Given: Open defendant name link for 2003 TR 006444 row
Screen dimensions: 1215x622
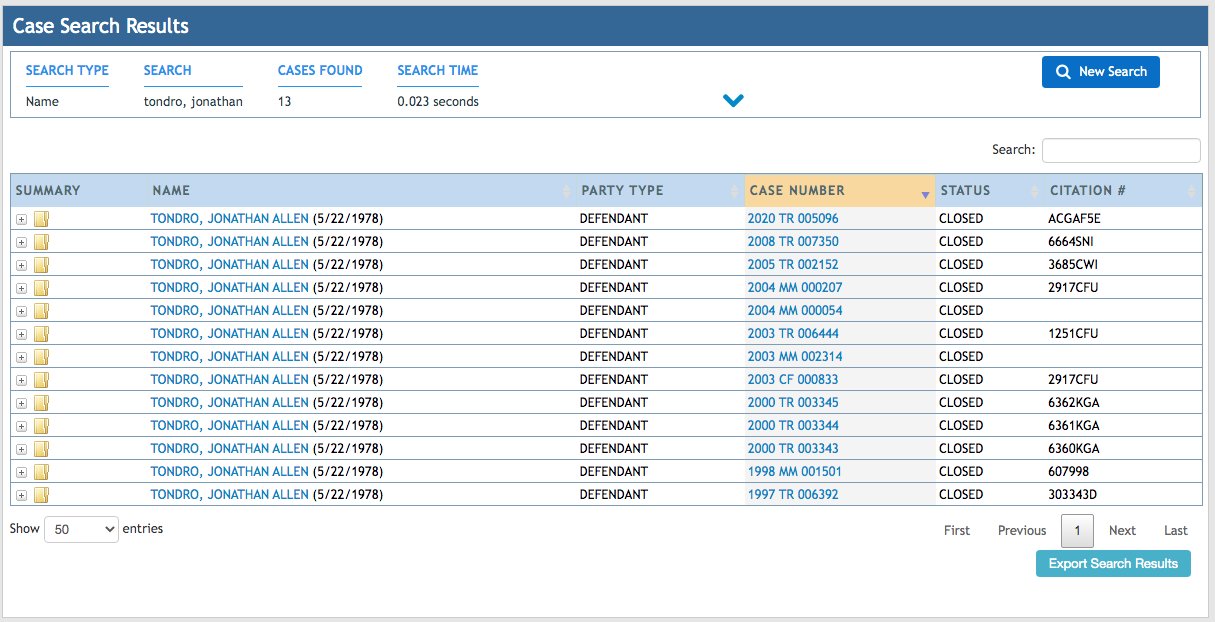Looking at the screenshot, I should 230,333.
